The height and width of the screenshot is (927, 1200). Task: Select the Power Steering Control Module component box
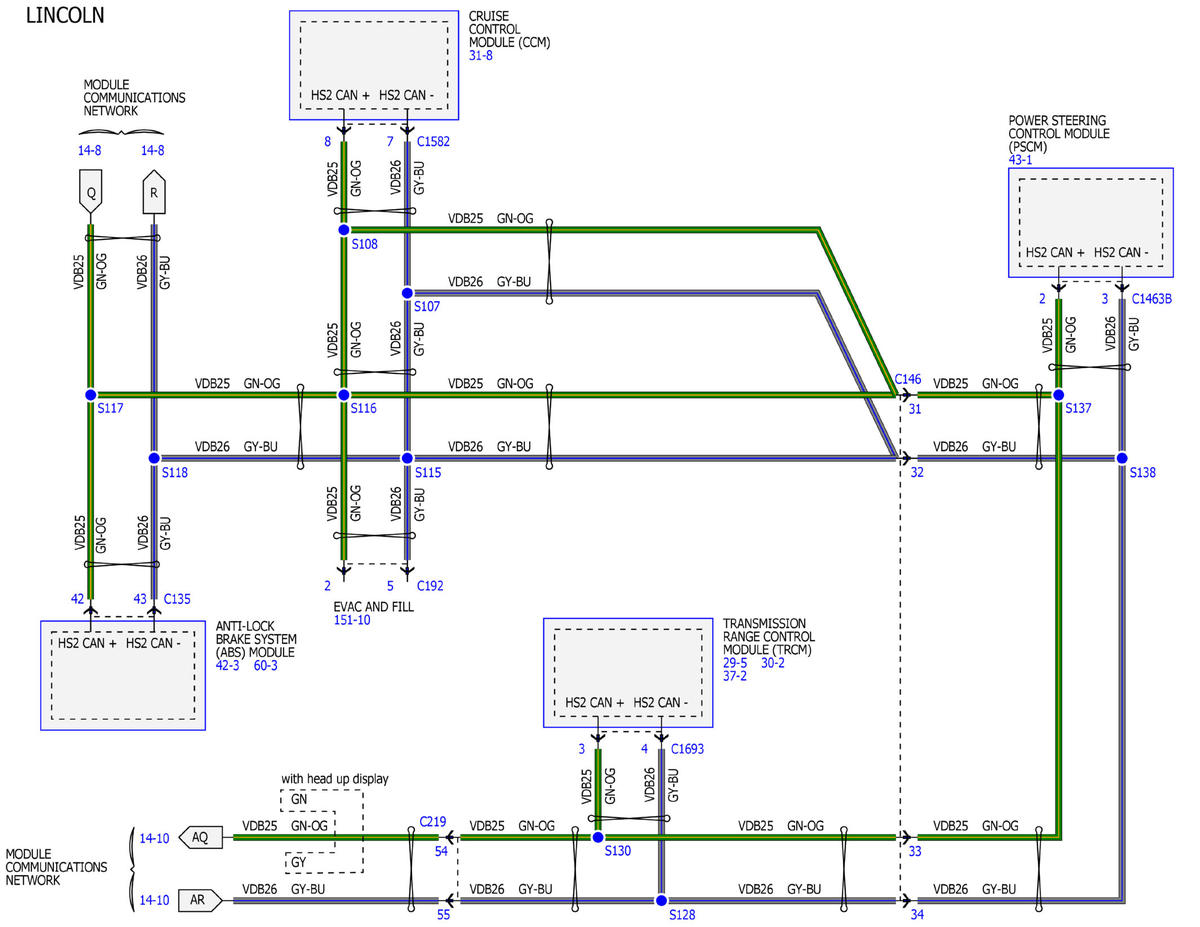pos(1093,222)
